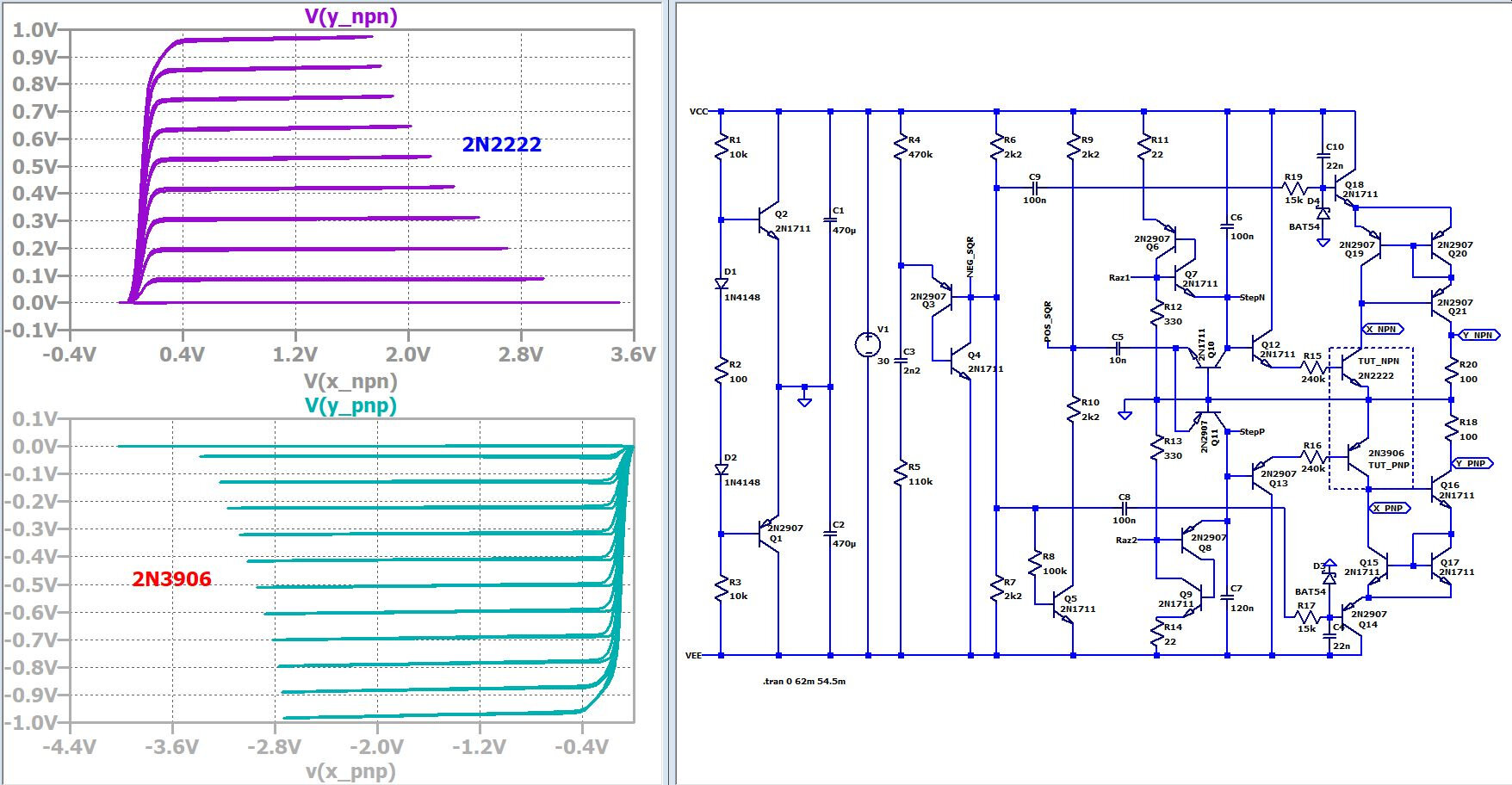Click diode D1 1N4148 symbol
The image size is (1512, 785).
click(x=722, y=283)
